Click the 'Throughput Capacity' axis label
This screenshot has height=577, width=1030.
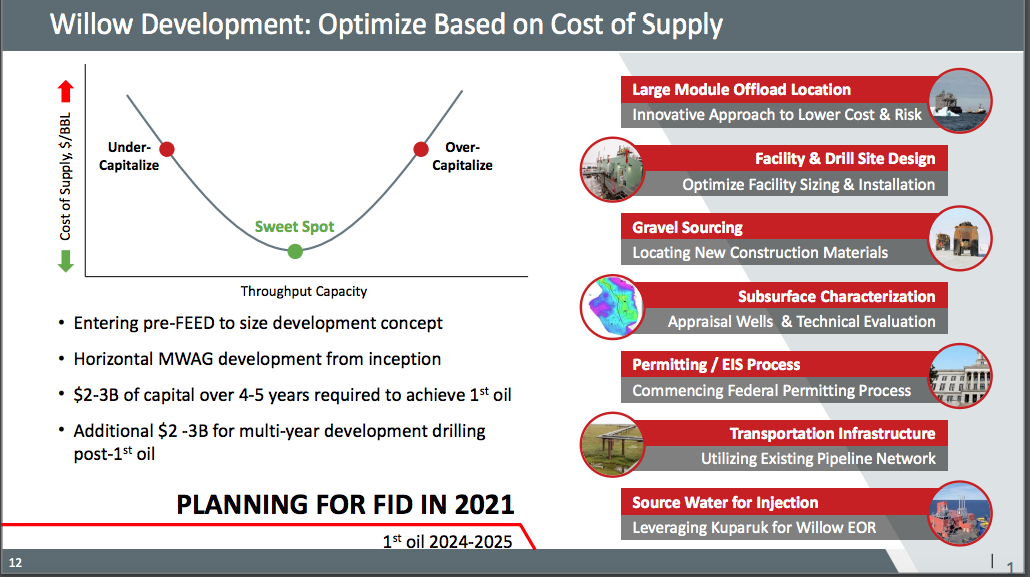click(x=303, y=291)
